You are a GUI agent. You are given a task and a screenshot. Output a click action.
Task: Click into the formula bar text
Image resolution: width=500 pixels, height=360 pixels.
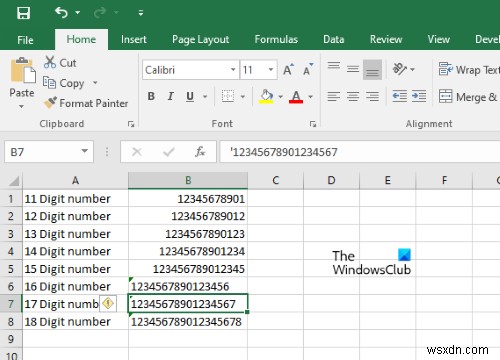360,152
